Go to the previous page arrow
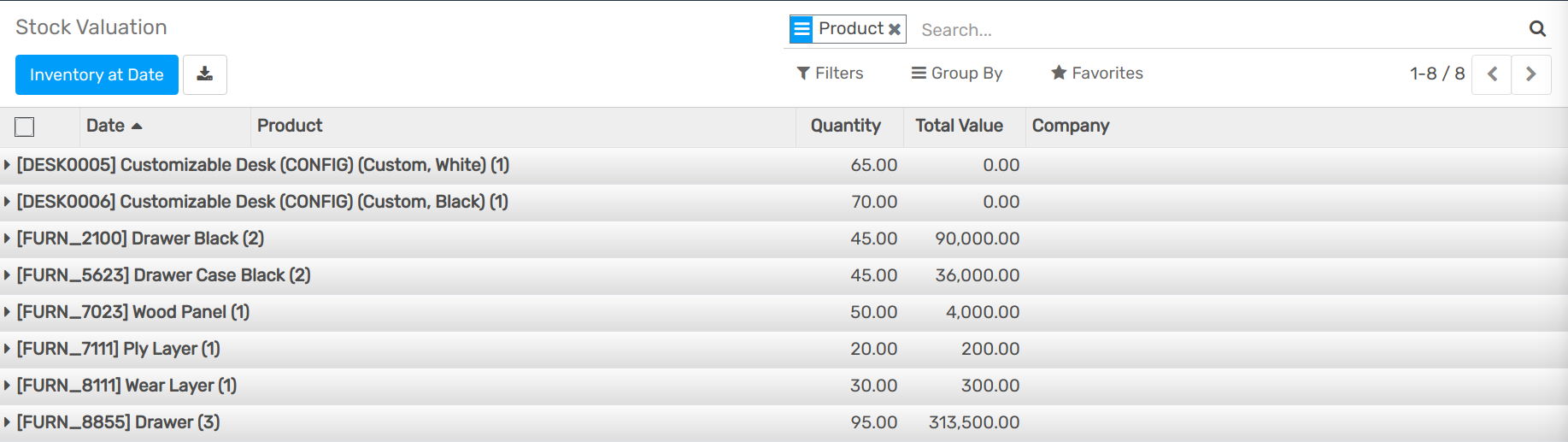This screenshot has width=1568, height=442. click(x=1492, y=74)
